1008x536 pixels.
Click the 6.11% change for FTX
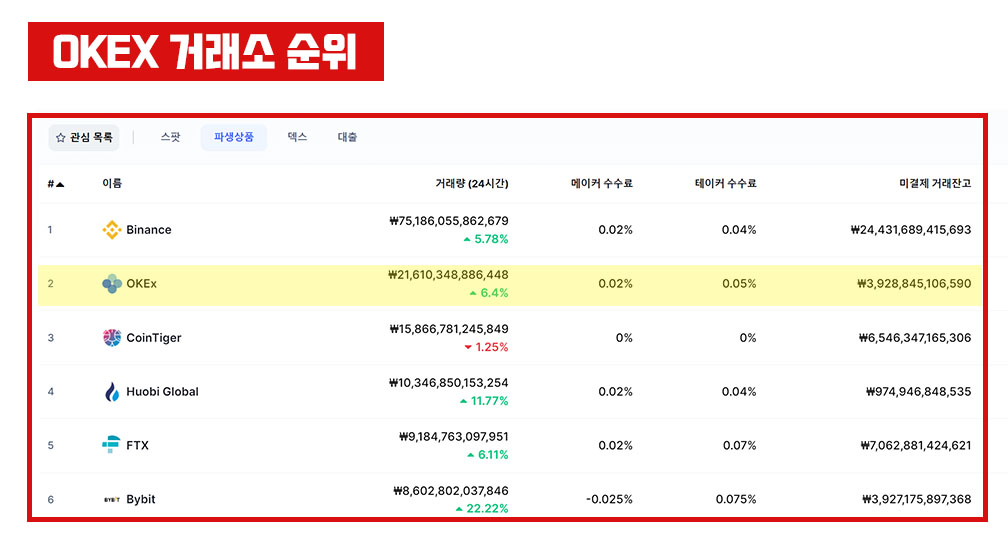tap(487, 455)
